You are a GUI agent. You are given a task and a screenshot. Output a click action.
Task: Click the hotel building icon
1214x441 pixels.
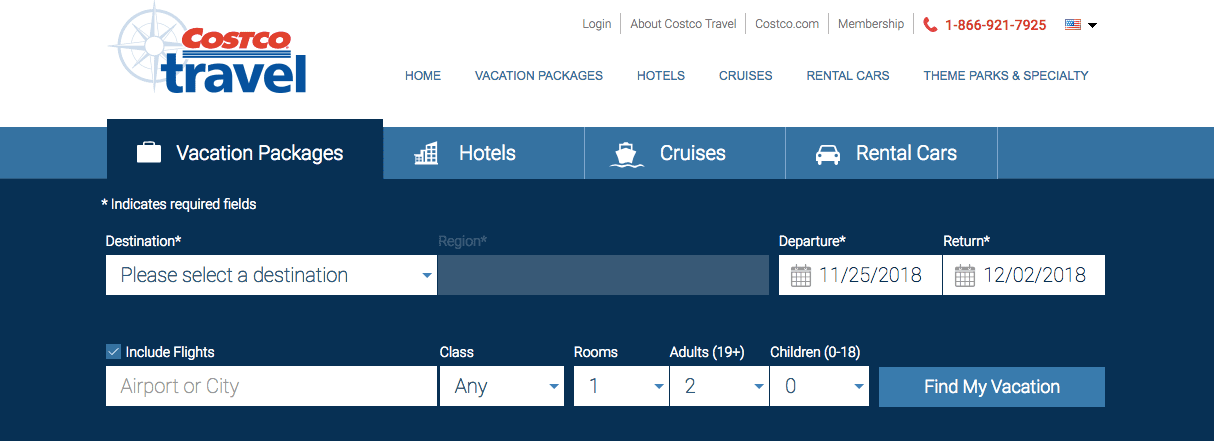(x=426, y=153)
